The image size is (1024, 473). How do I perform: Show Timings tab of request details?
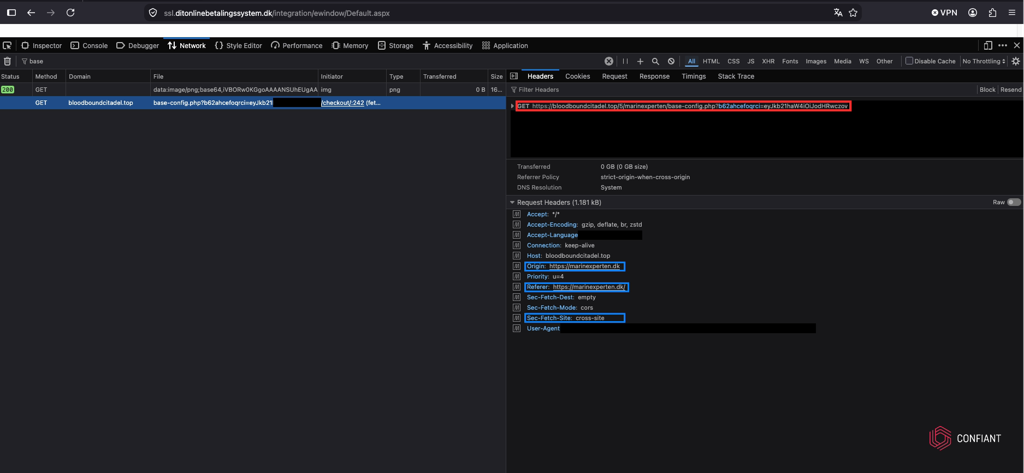pyautogui.click(x=694, y=76)
